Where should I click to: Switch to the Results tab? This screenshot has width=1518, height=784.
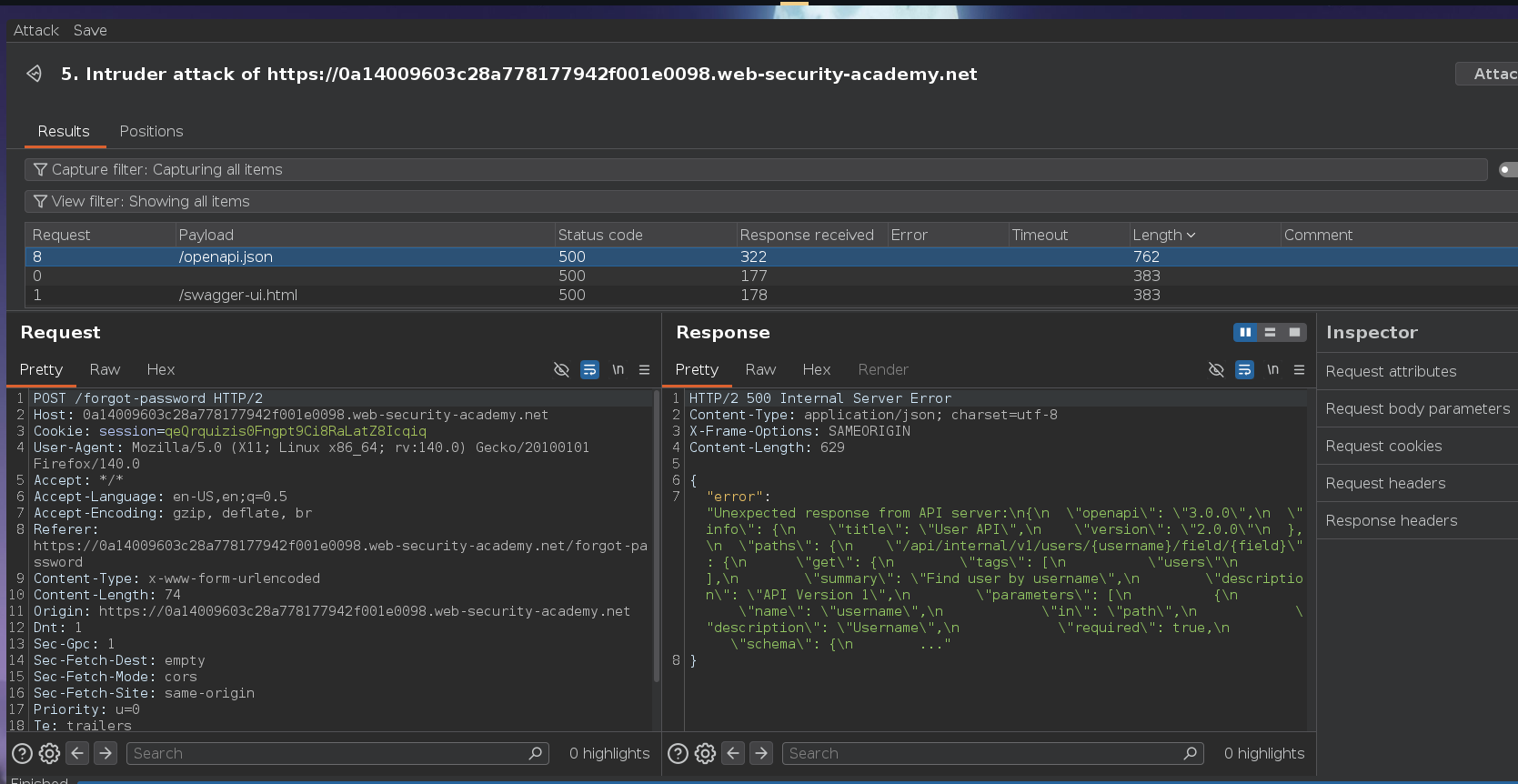[x=64, y=131]
